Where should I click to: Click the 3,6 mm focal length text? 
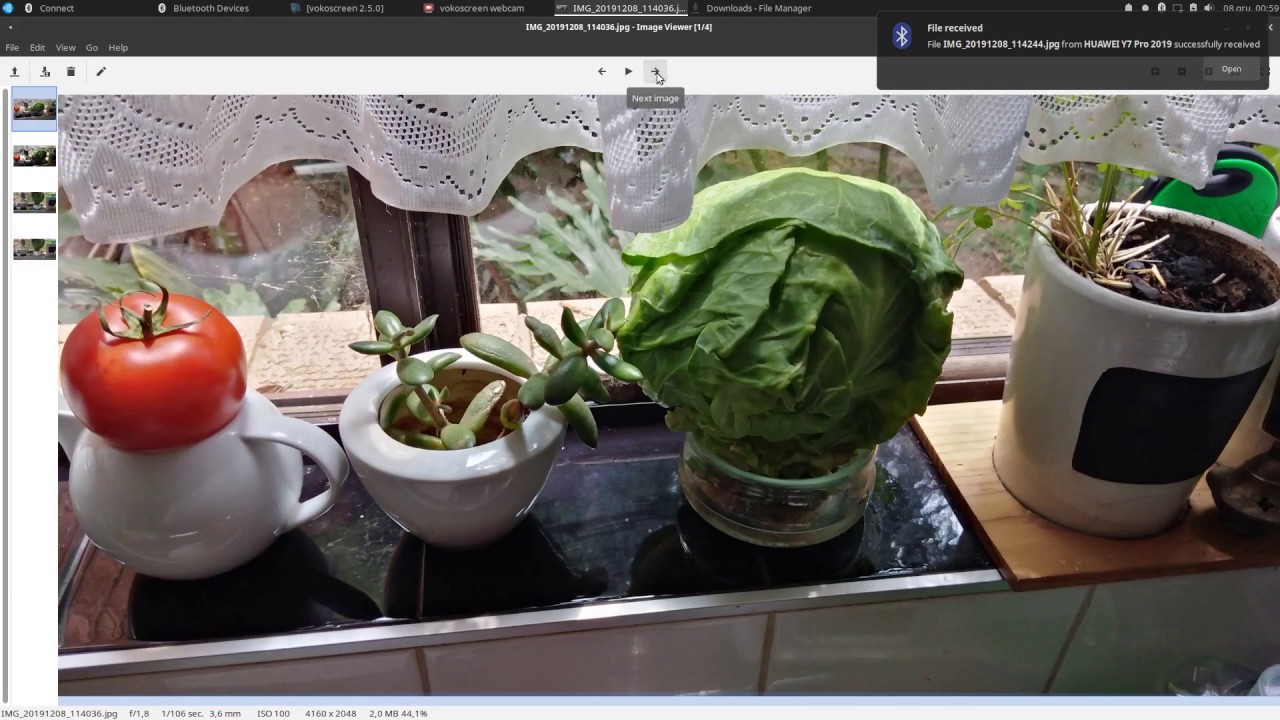(x=226, y=713)
